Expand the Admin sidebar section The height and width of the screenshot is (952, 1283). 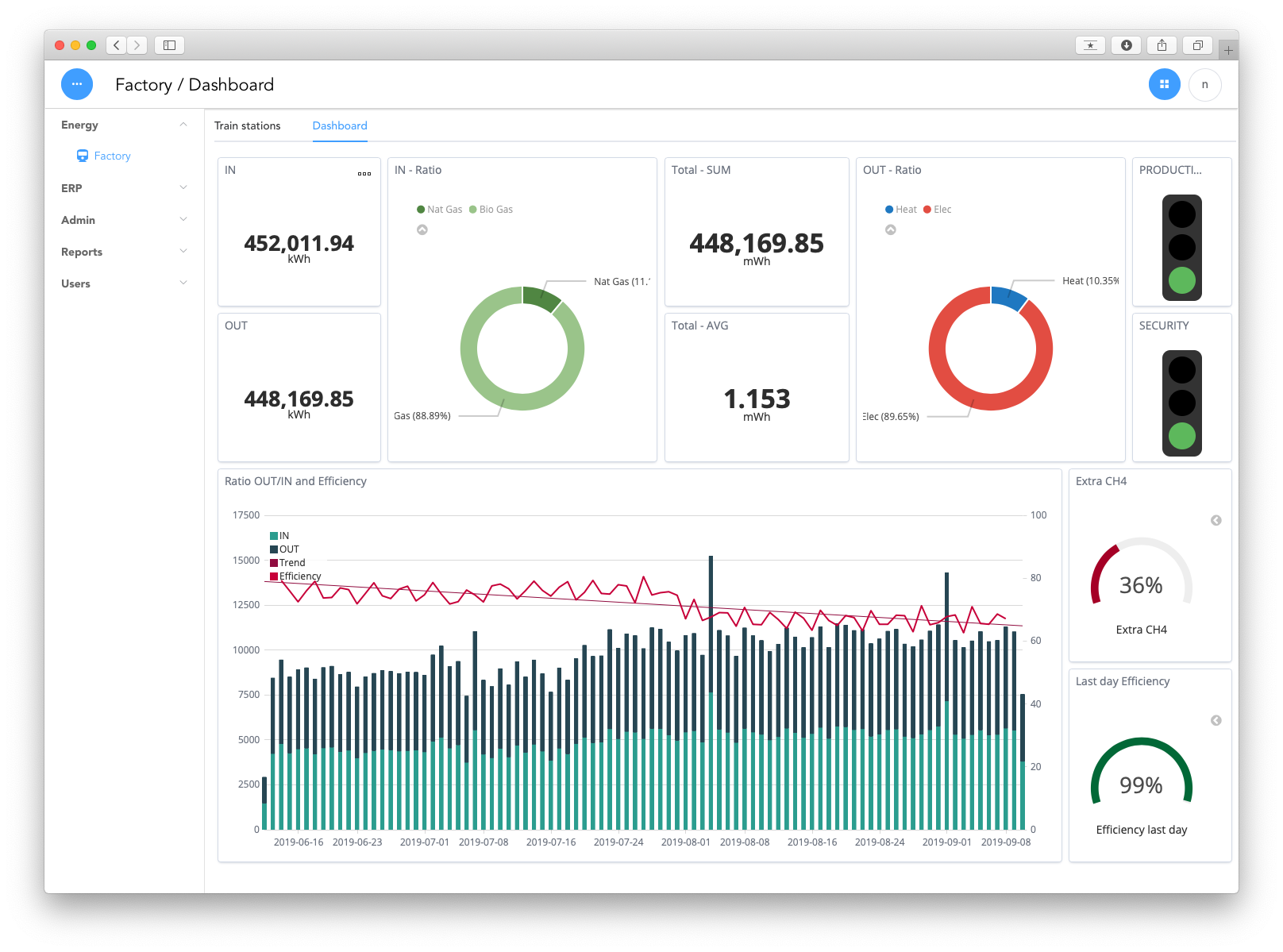(x=125, y=220)
